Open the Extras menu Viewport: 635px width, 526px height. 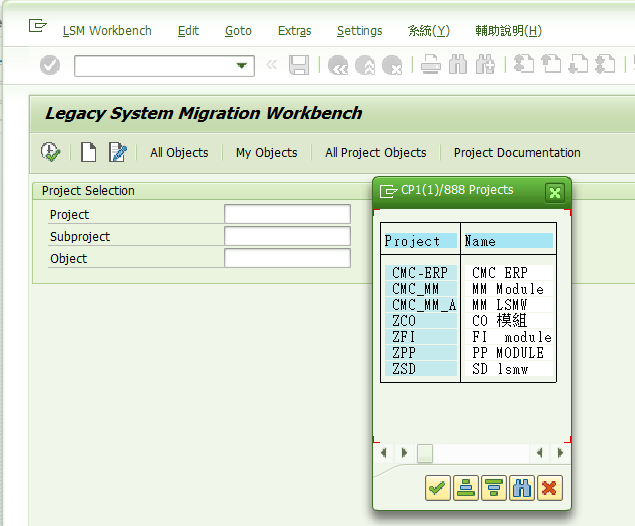(x=294, y=31)
